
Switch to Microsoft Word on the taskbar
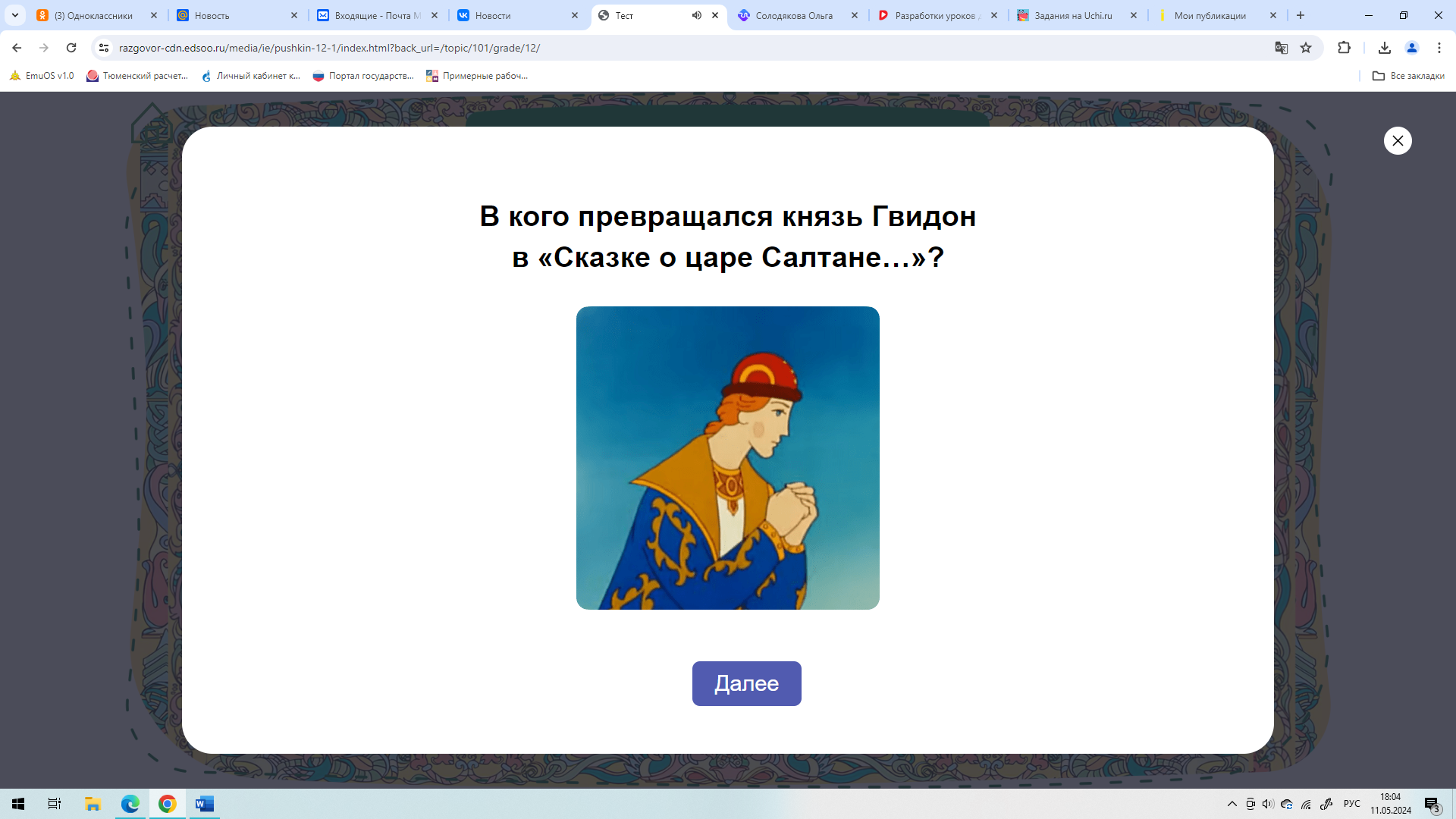205,804
